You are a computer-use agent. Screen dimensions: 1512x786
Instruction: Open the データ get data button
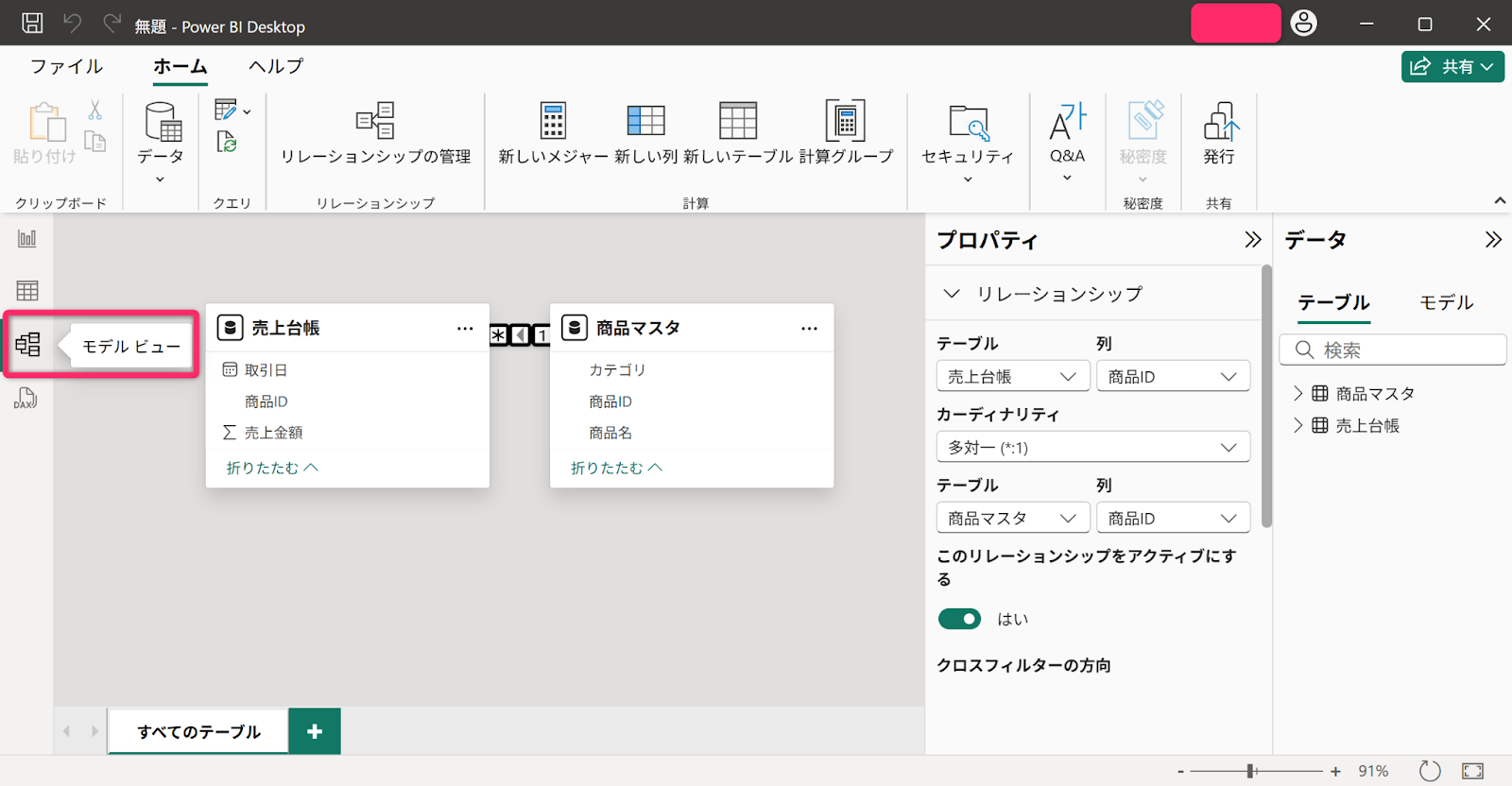pos(161,142)
